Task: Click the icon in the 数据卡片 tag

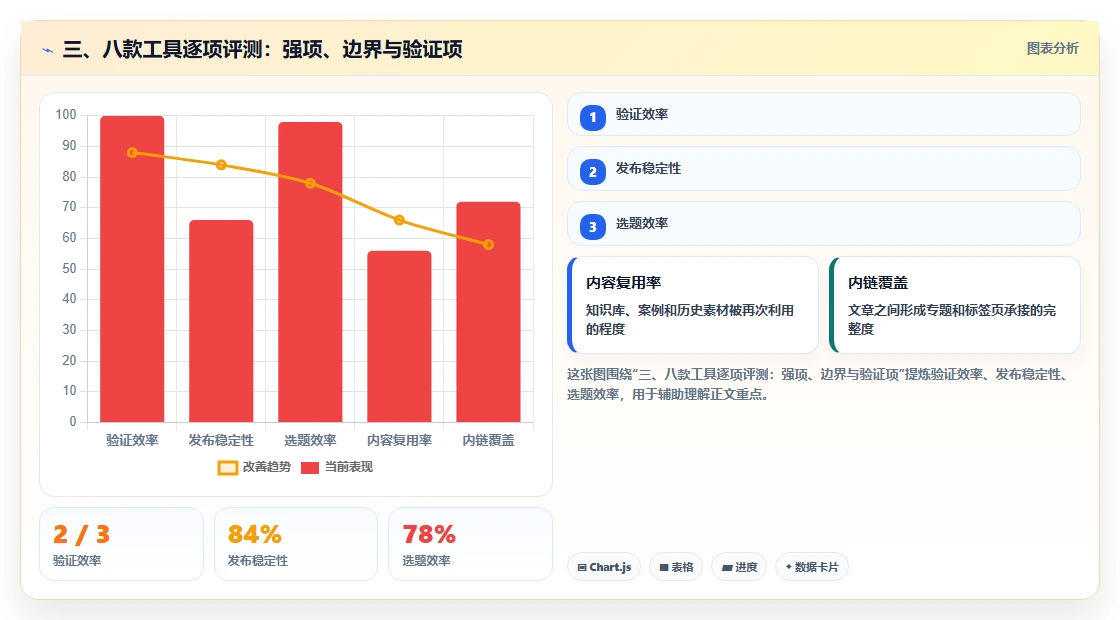Action: click(x=789, y=566)
